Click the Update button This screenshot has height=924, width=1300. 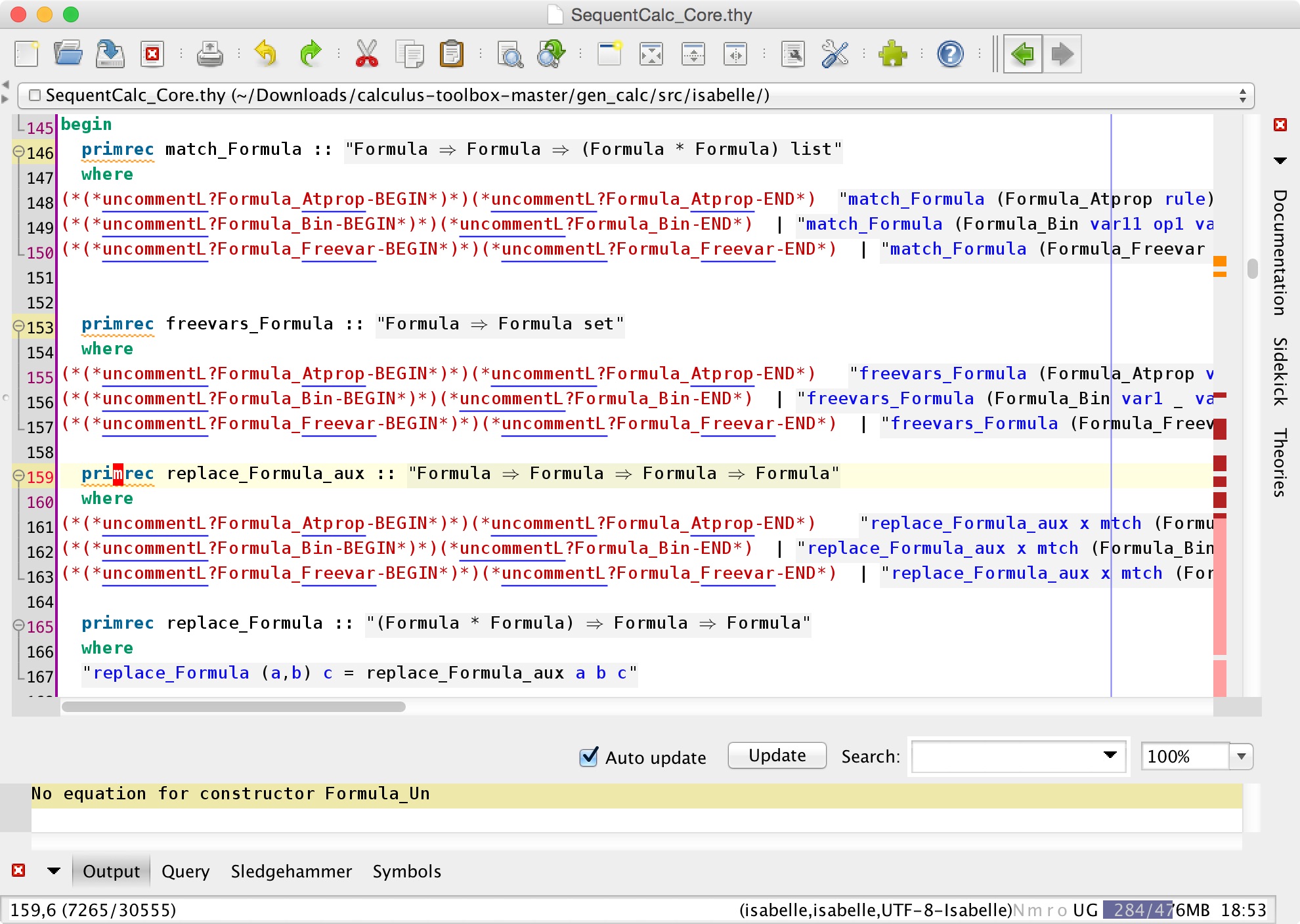pos(777,755)
